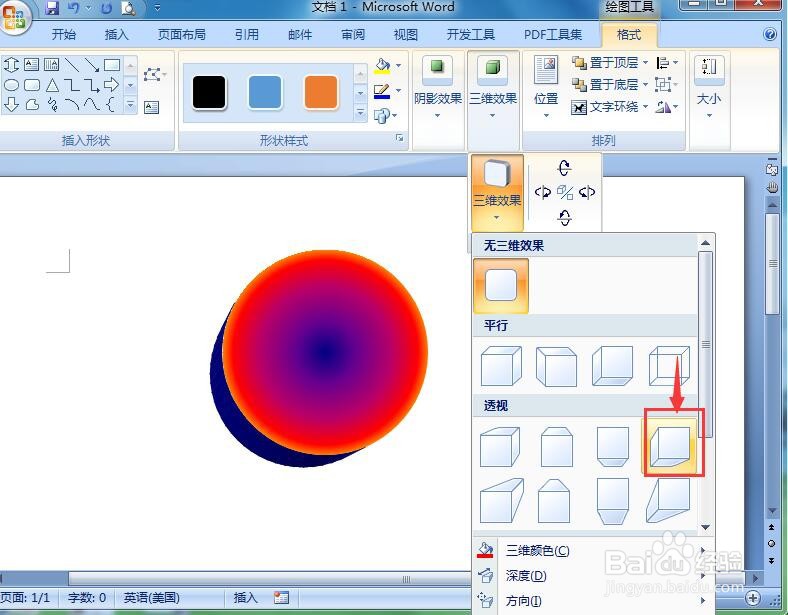Open the rotate objects dropdown
Image resolution: width=788 pixels, height=615 pixels.
coord(667,107)
